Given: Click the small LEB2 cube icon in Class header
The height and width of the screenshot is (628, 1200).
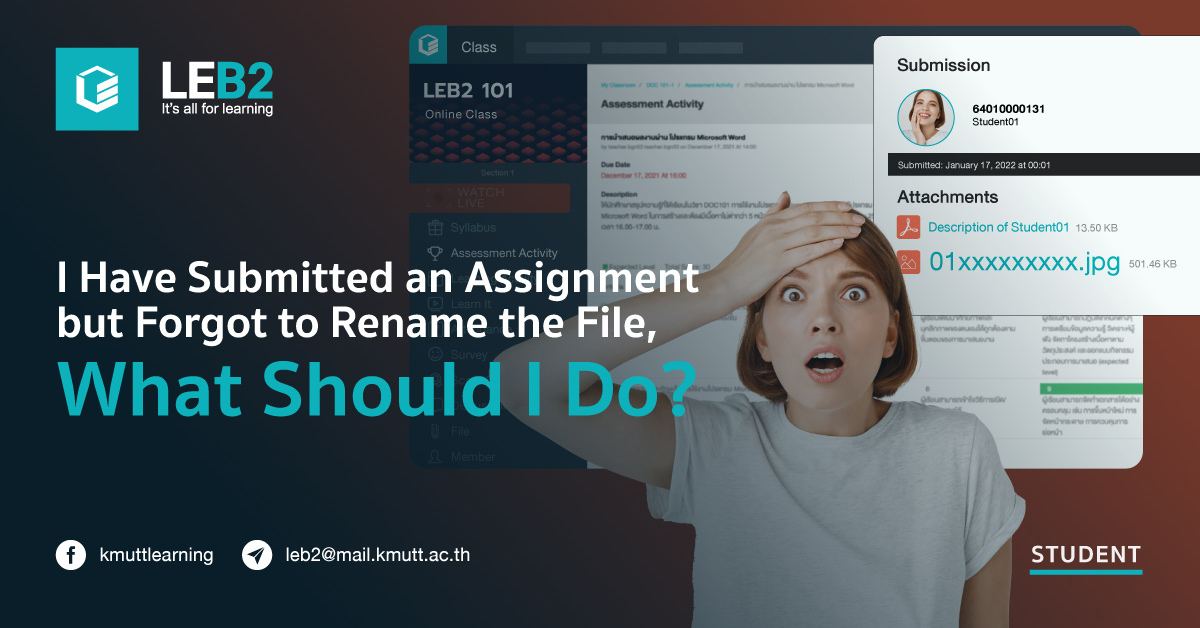Looking at the screenshot, I should click(x=429, y=46).
